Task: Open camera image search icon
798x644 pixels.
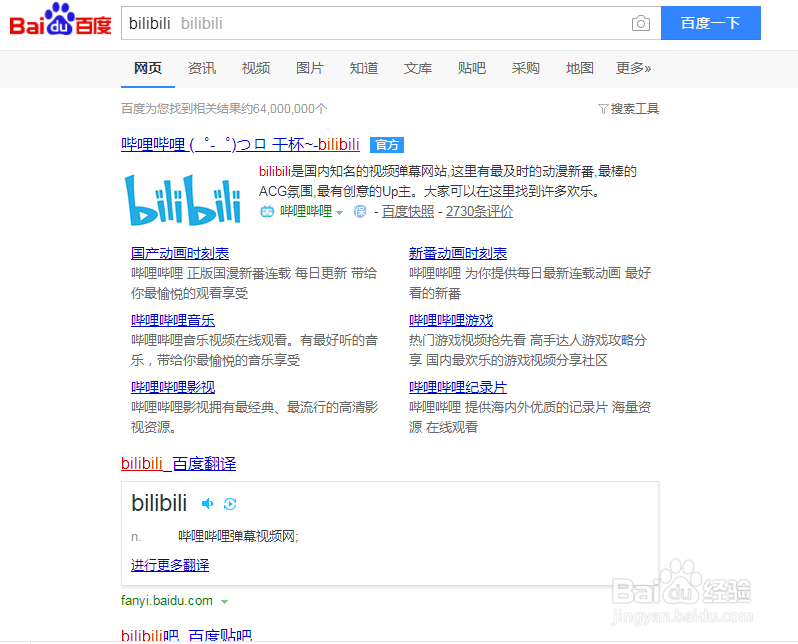Action: pyautogui.click(x=641, y=23)
